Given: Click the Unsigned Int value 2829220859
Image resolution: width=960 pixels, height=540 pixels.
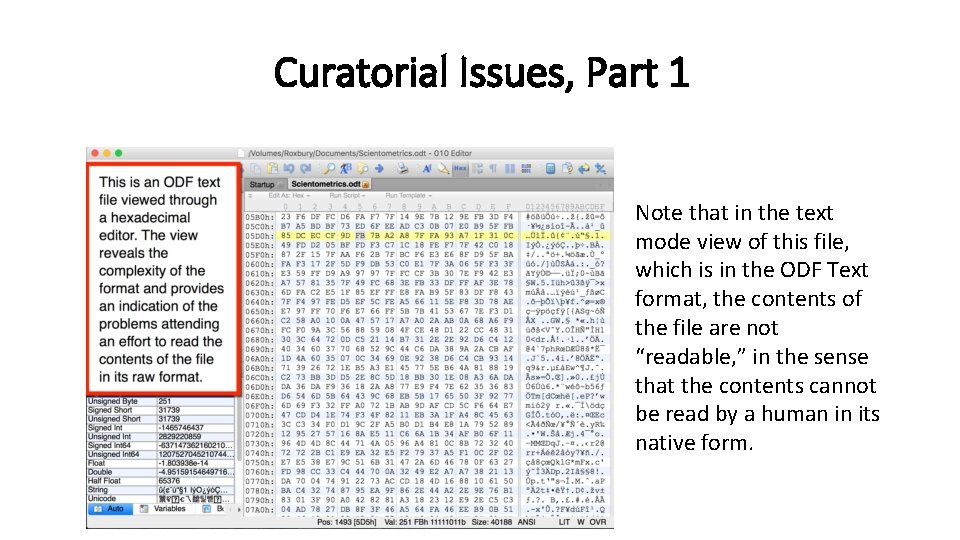Looking at the screenshot, I should (196, 437).
